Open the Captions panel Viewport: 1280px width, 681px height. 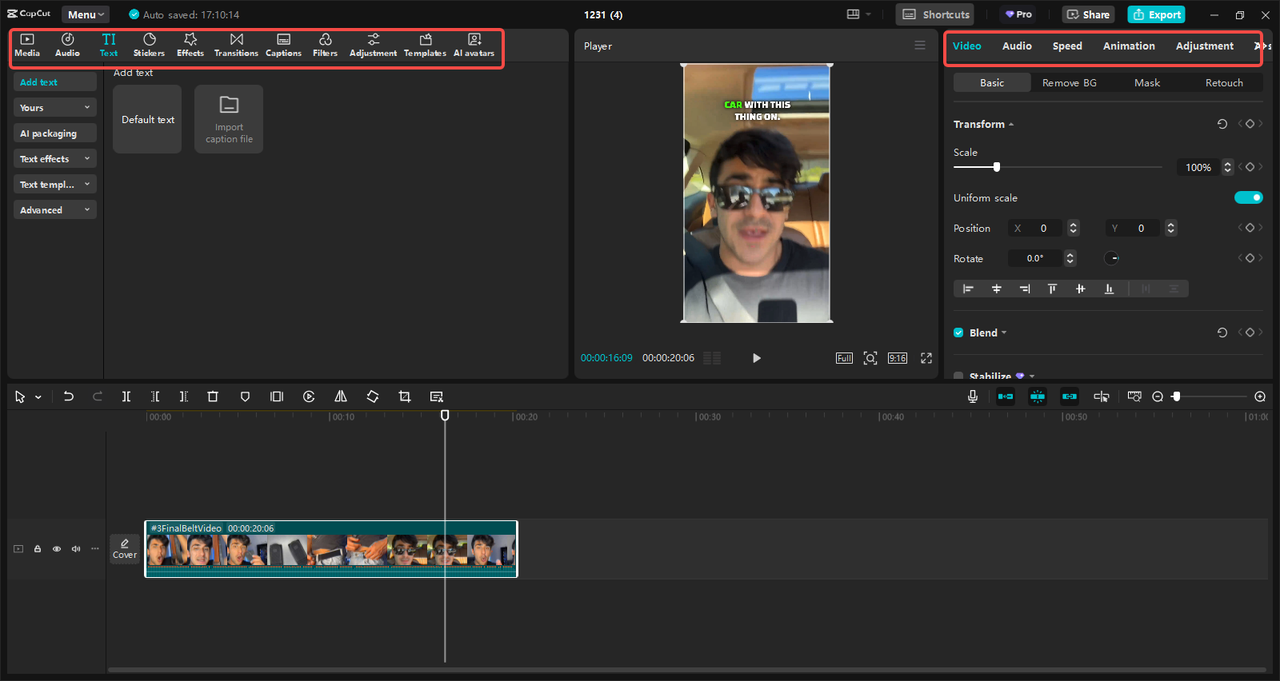pos(284,45)
